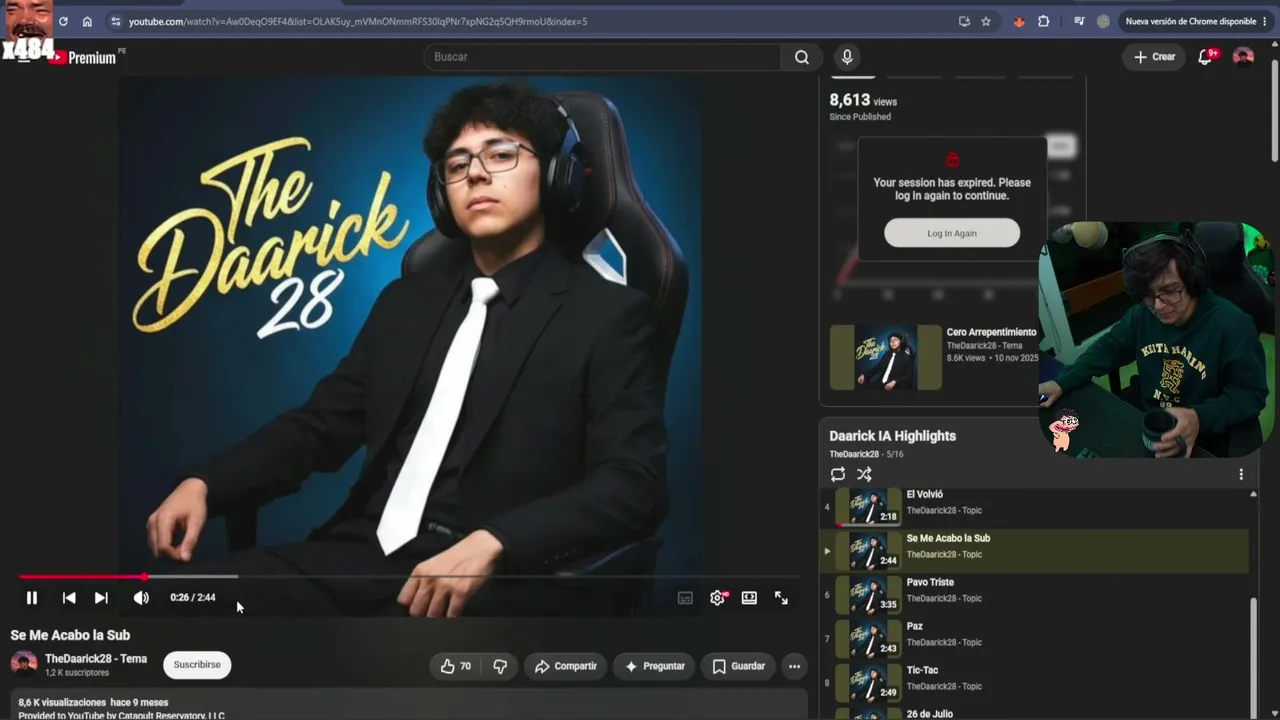Open the screen cast icon in address bar
The width and height of the screenshot is (1280, 720).
click(964, 21)
